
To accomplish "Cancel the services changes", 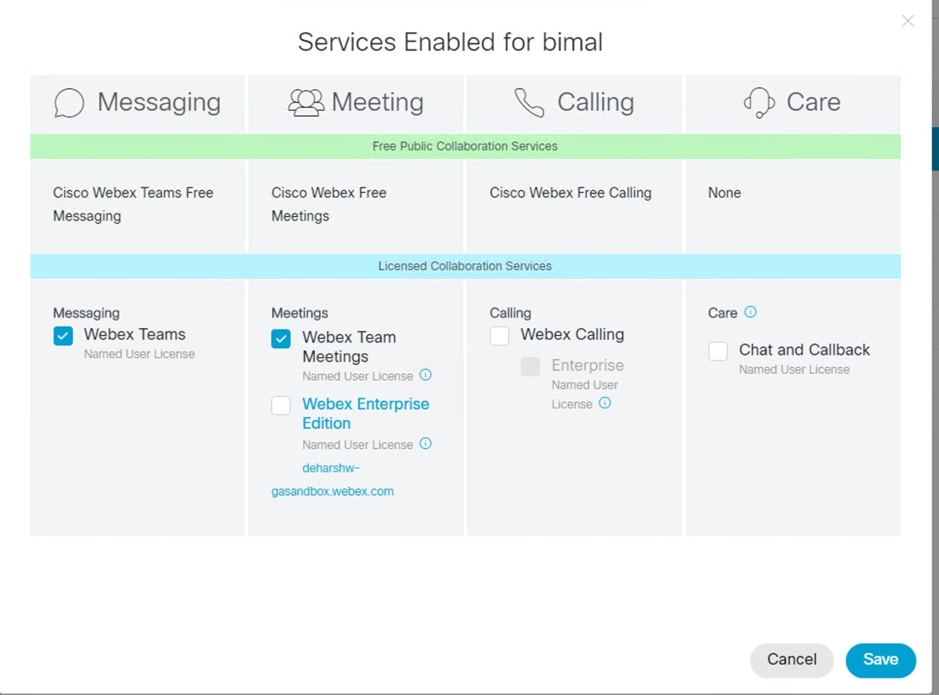I will pos(791,660).
